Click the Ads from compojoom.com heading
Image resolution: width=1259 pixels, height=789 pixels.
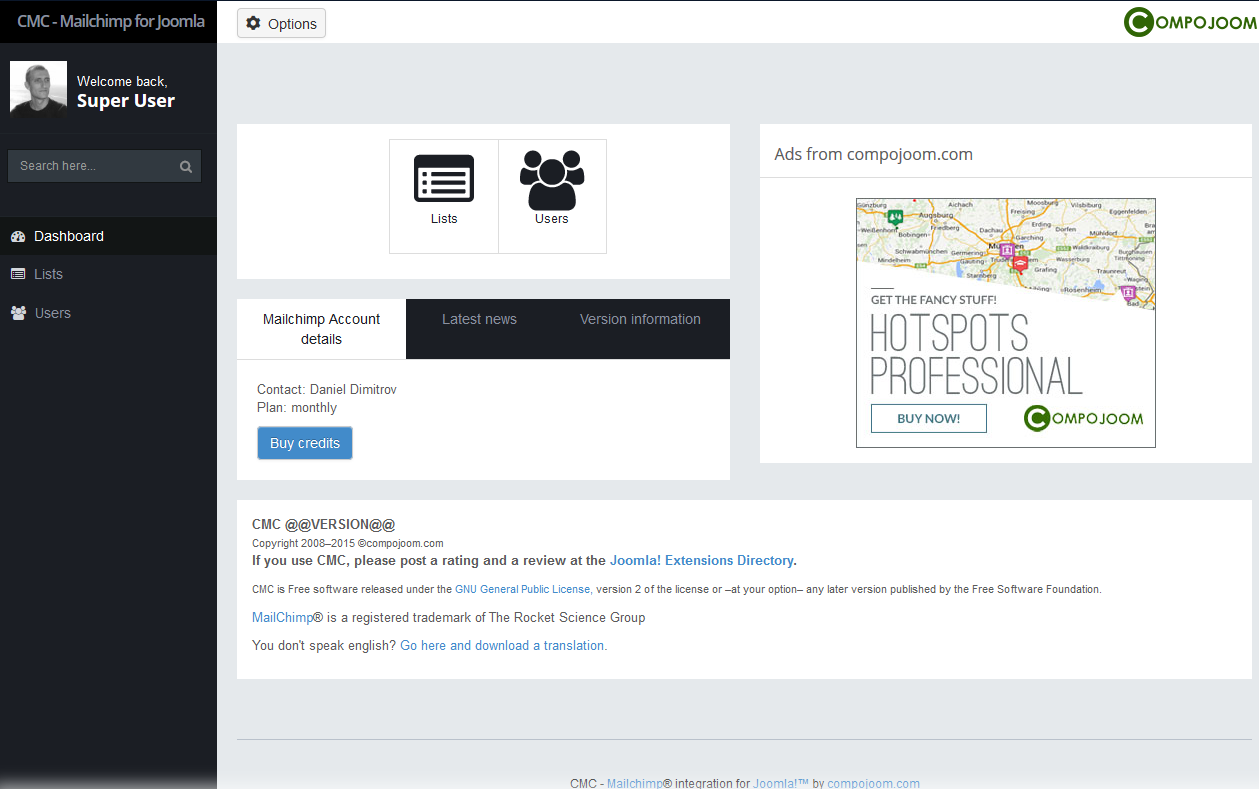point(873,154)
